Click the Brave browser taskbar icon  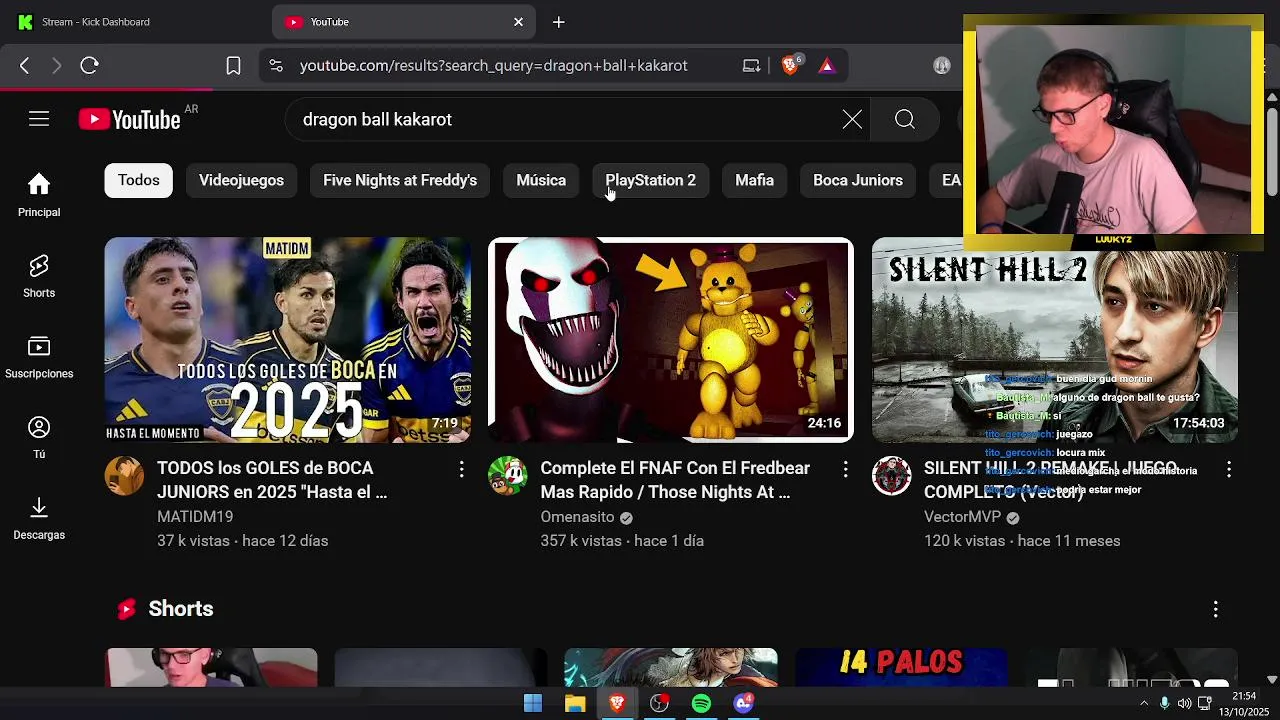coord(617,704)
